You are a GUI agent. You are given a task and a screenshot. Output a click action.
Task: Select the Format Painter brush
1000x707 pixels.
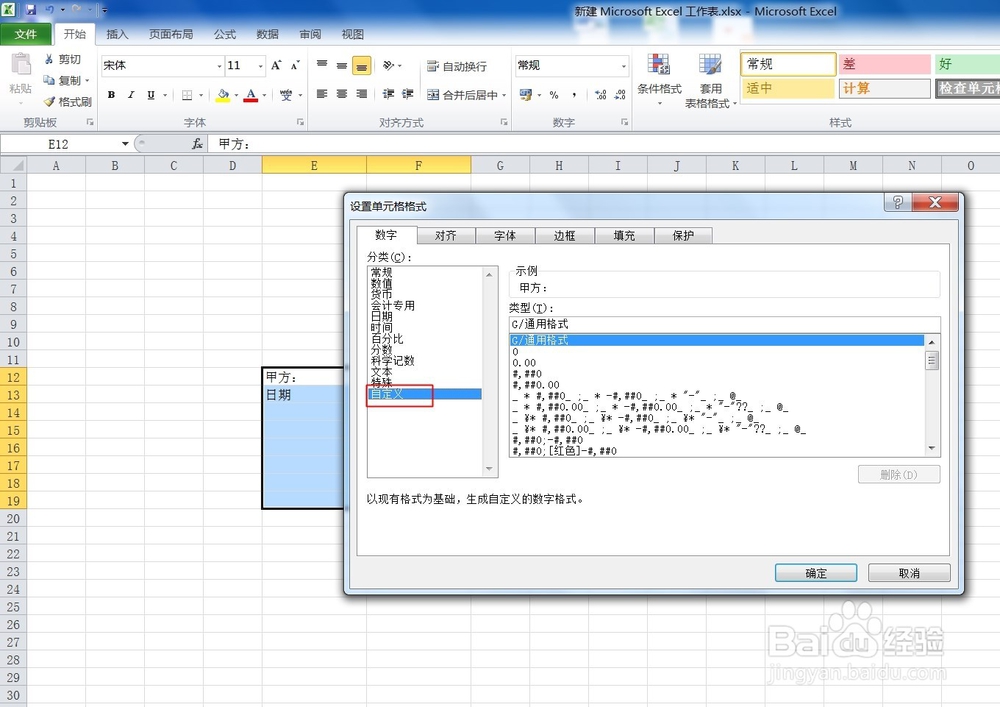(49, 101)
